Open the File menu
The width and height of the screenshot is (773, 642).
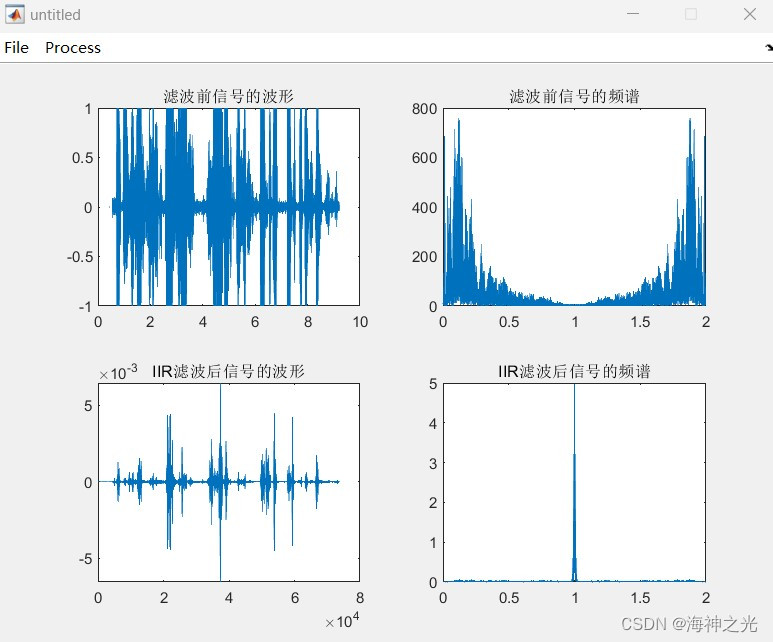[16, 47]
